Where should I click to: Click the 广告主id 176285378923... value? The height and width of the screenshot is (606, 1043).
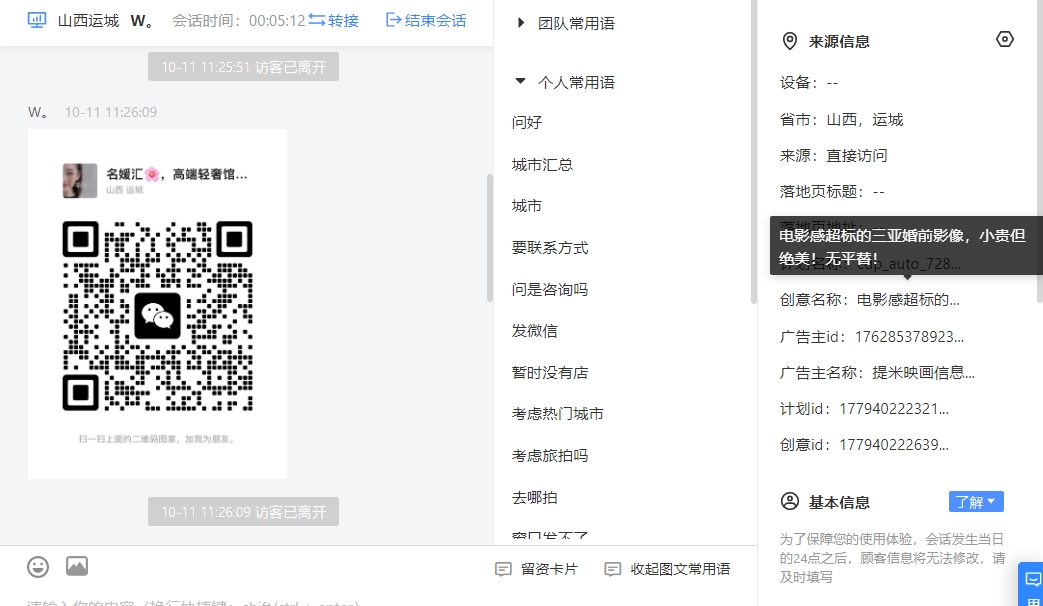pyautogui.click(x=909, y=337)
